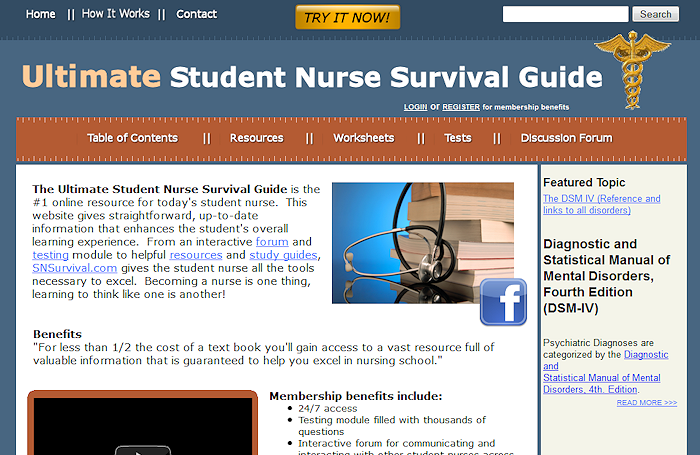Click the stethoscope and books image
The image size is (700, 455).
423,243
